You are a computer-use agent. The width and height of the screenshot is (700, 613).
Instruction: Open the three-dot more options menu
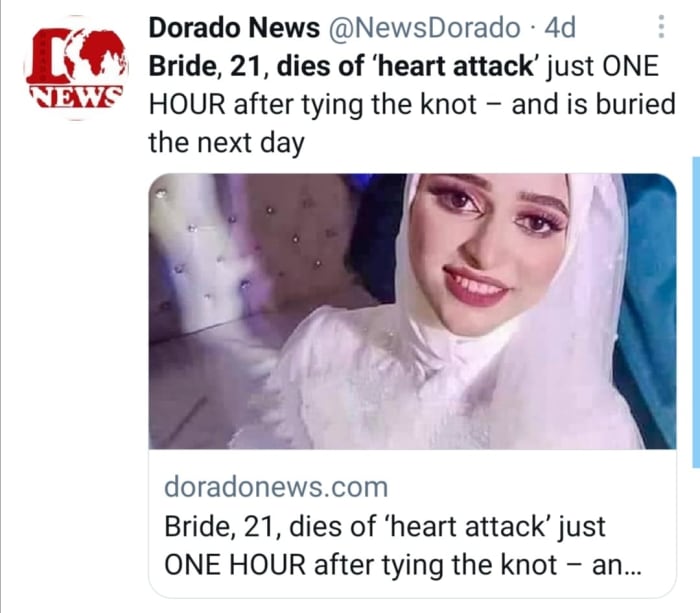(x=661, y=27)
